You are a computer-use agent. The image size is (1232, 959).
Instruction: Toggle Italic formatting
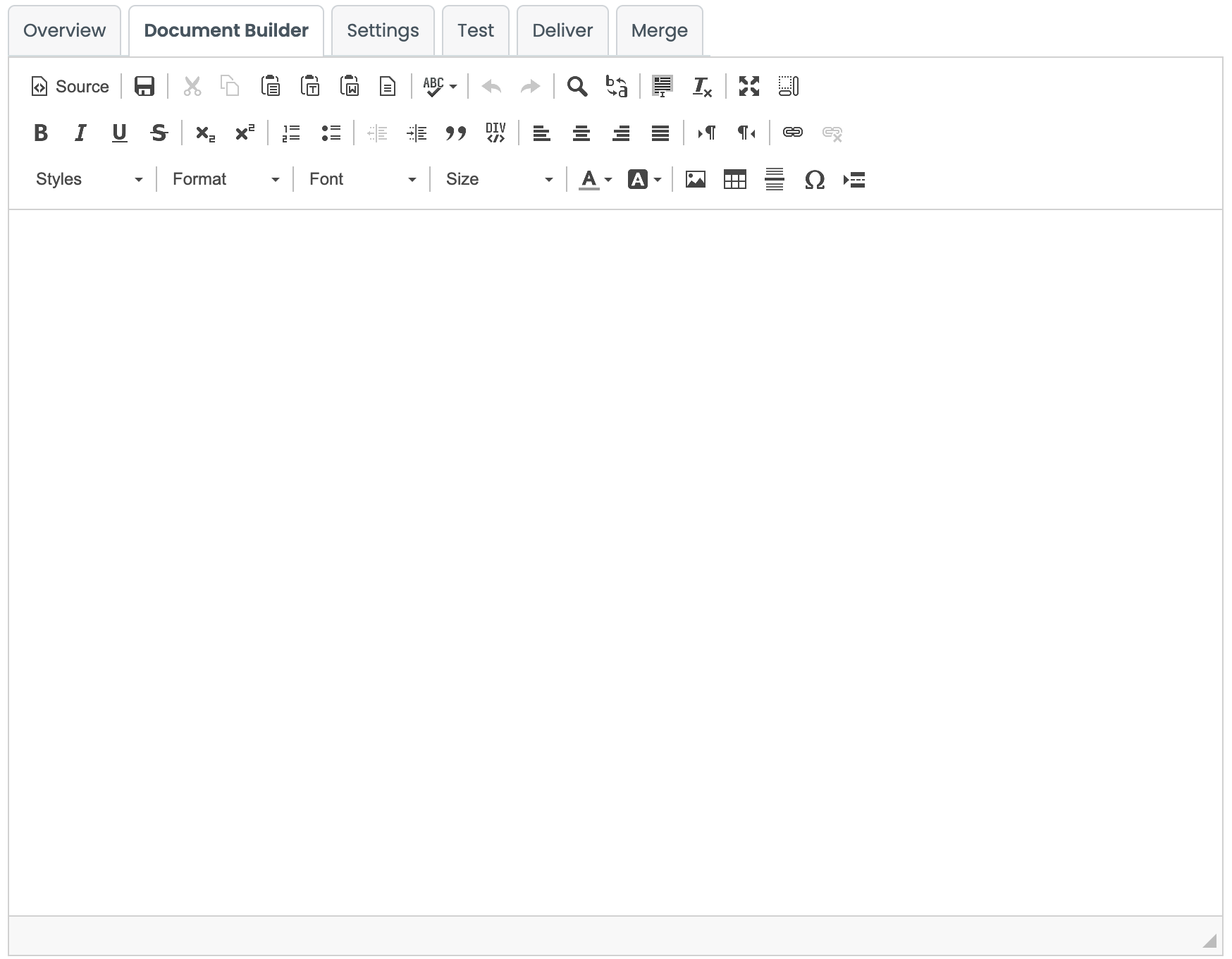[80, 133]
